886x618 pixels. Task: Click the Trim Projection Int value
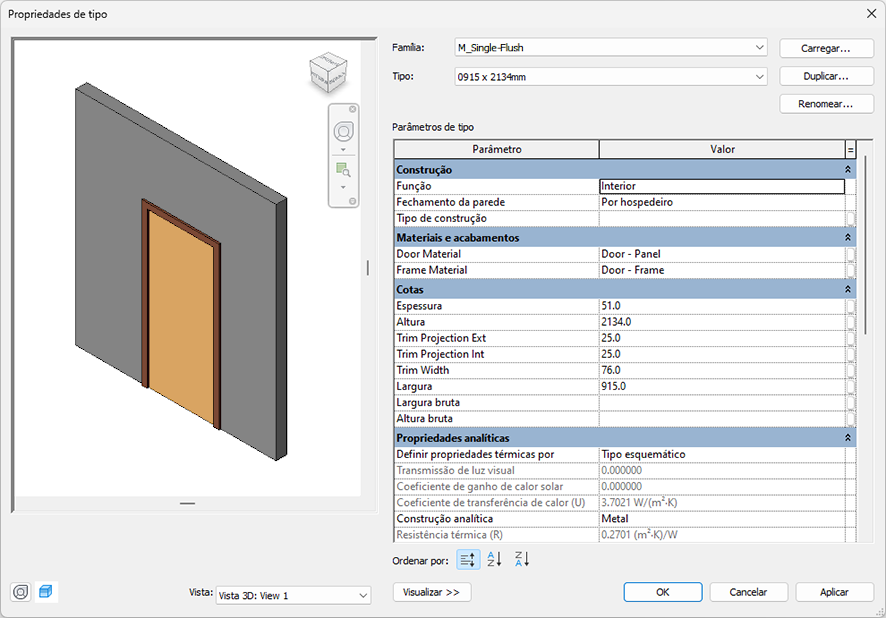[722, 354]
